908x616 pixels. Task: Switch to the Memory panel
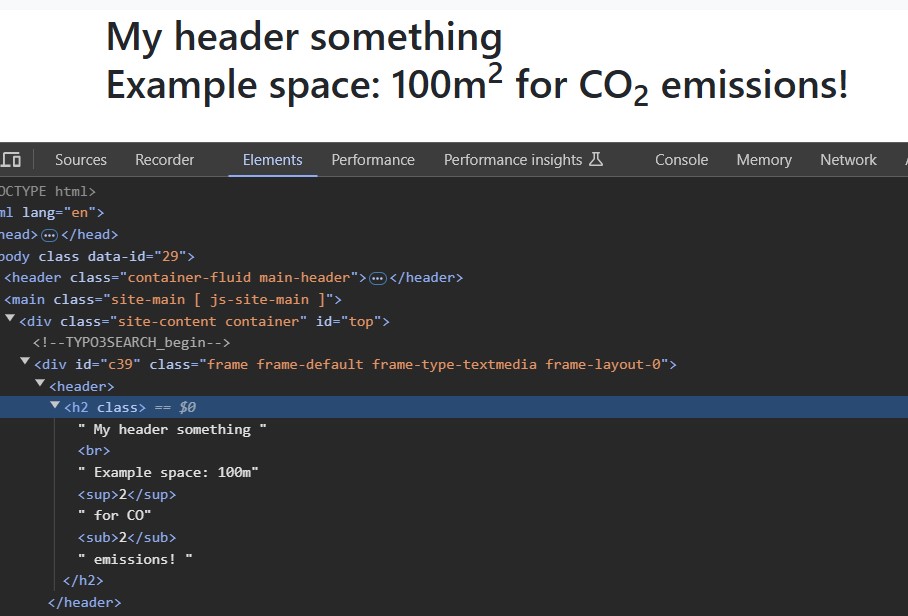[x=763, y=159]
